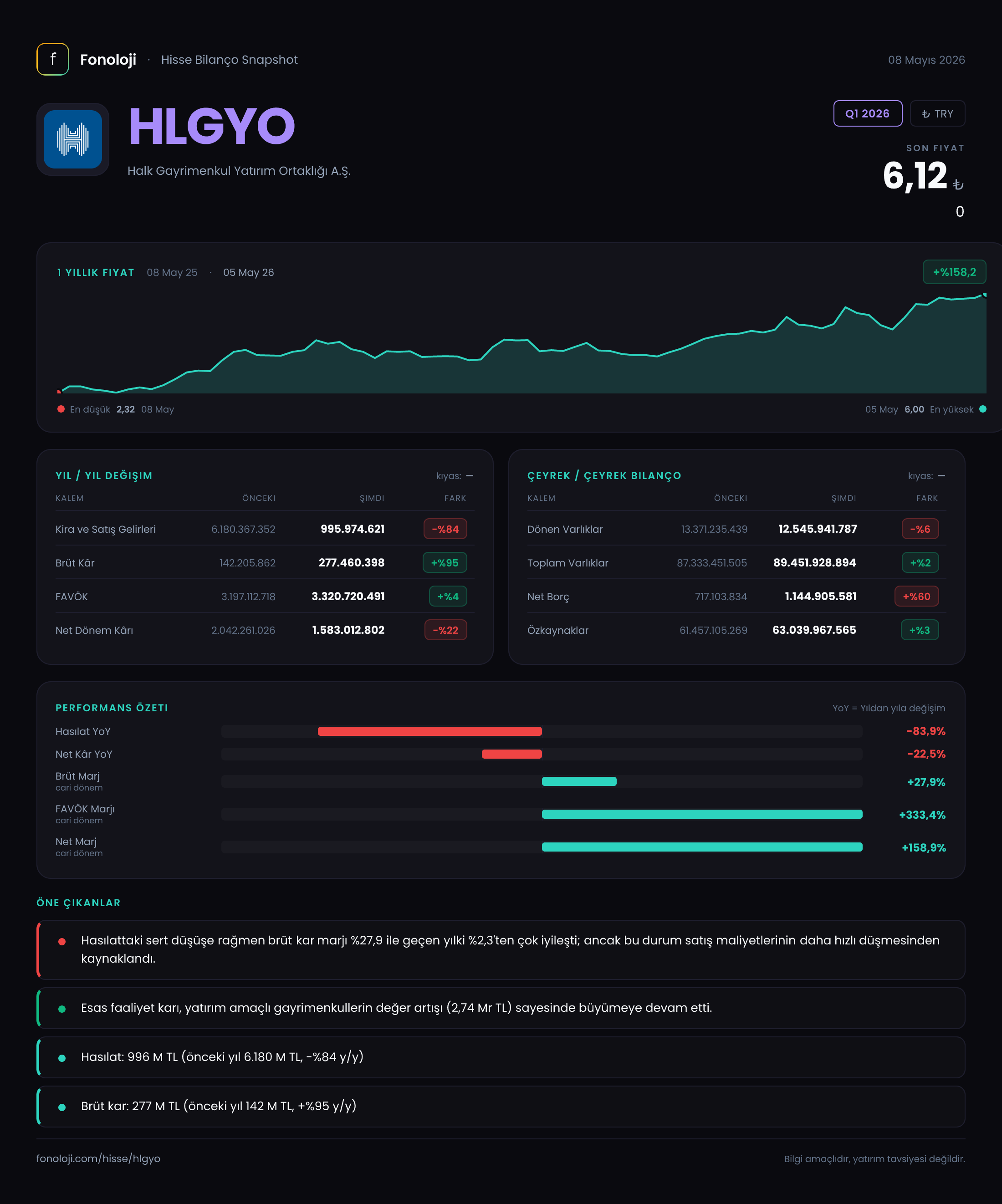The height and width of the screenshot is (1204, 1002).
Task: Click the Hasılat YoY red progress bar
Action: click(x=429, y=731)
